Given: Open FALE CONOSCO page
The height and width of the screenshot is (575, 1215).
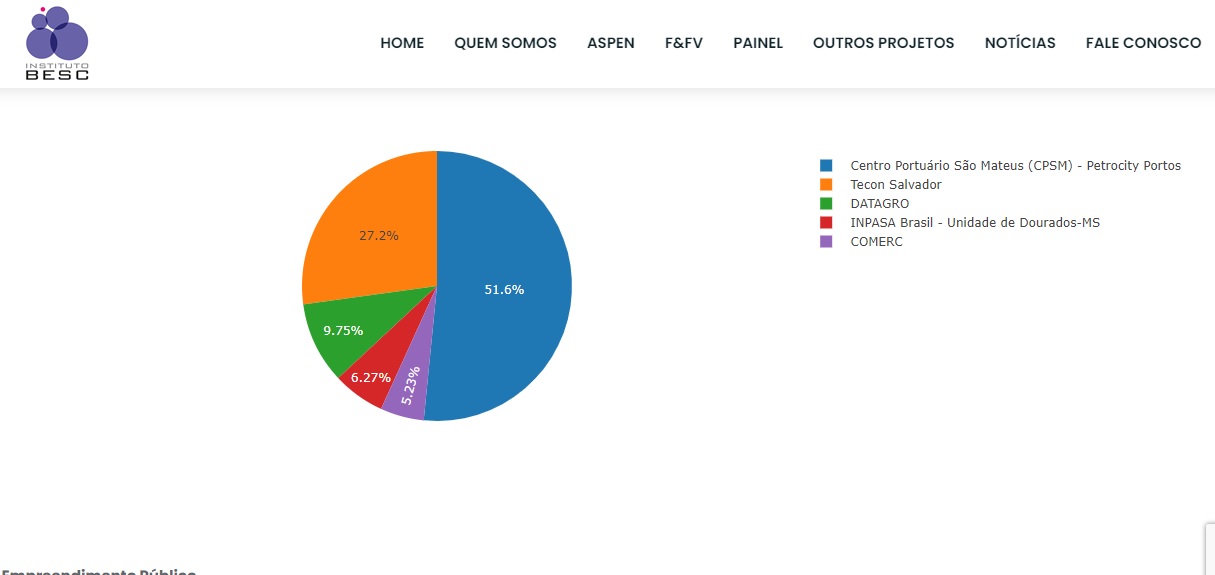Looking at the screenshot, I should [x=1143, y=43].
